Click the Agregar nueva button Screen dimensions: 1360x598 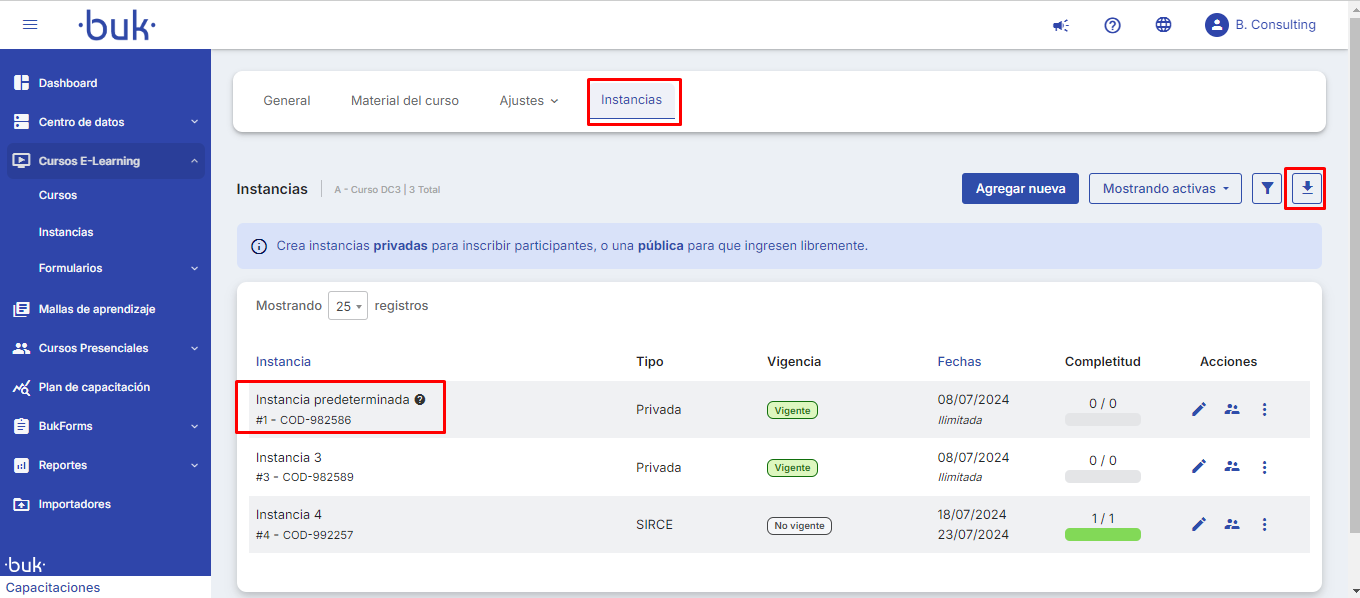(1020, 188)
